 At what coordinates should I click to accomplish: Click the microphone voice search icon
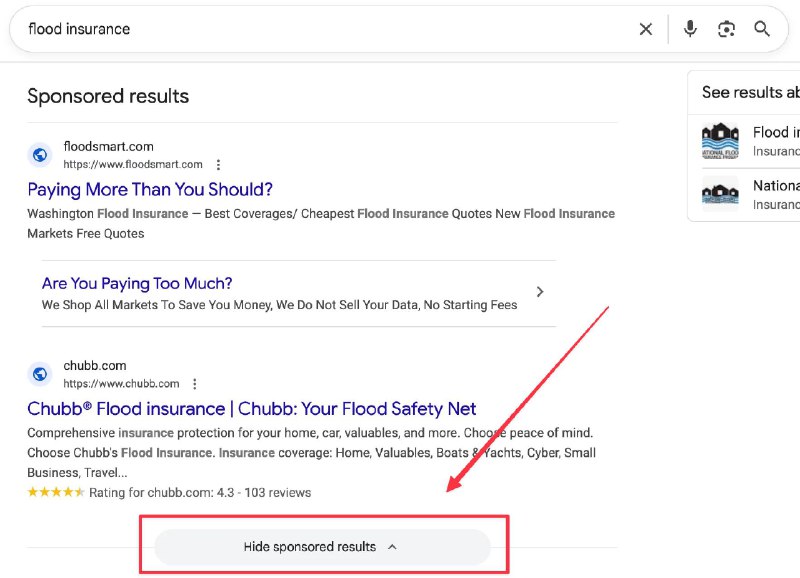[690, 29]
